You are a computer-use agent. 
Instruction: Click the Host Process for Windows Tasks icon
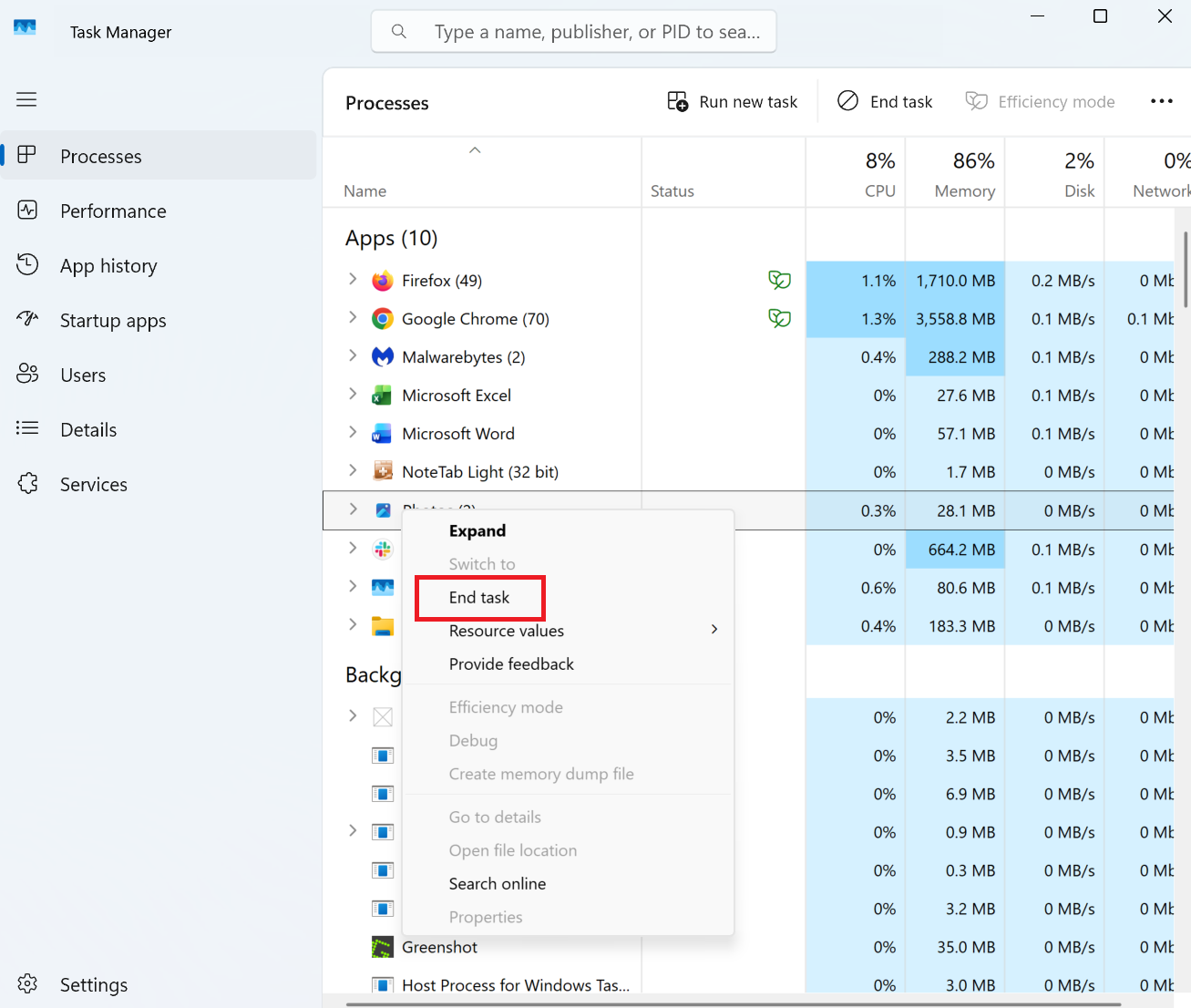coord(383,985)
